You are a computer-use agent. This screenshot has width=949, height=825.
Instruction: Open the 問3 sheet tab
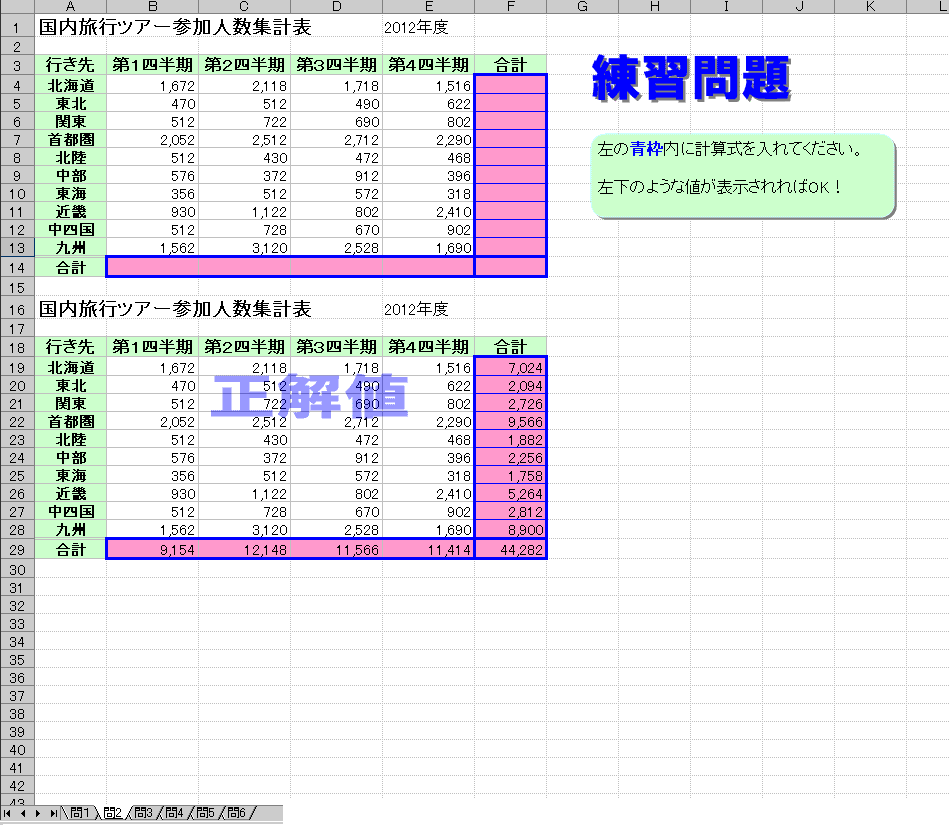143,813
